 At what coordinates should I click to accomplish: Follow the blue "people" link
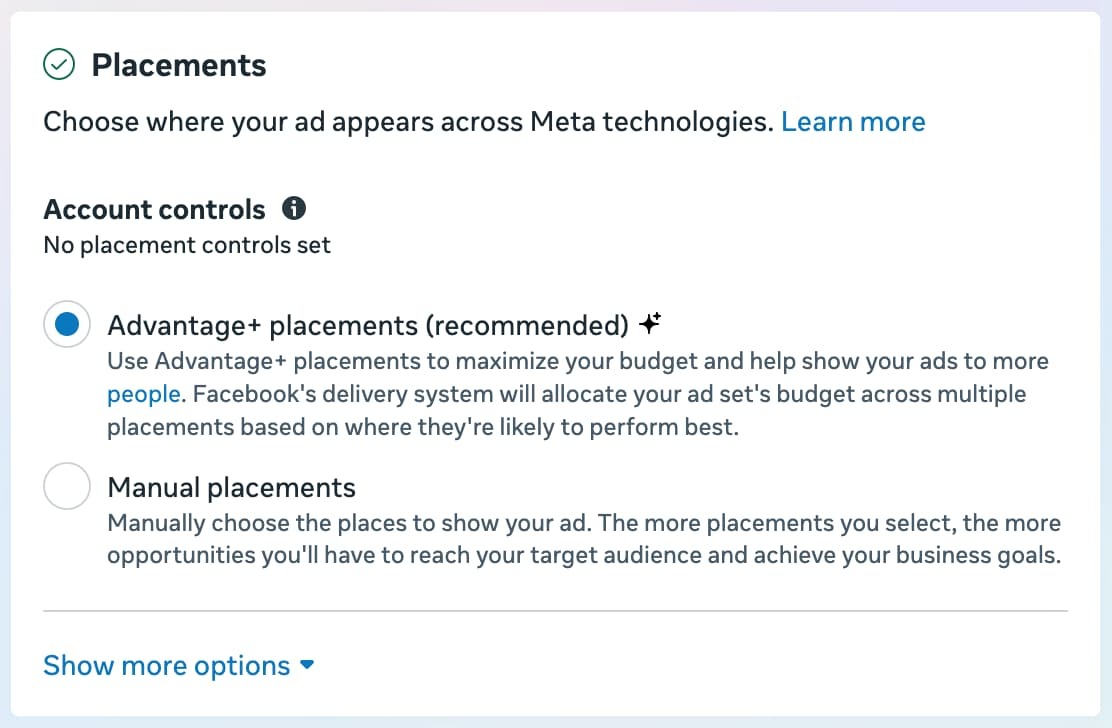(143, 394)
